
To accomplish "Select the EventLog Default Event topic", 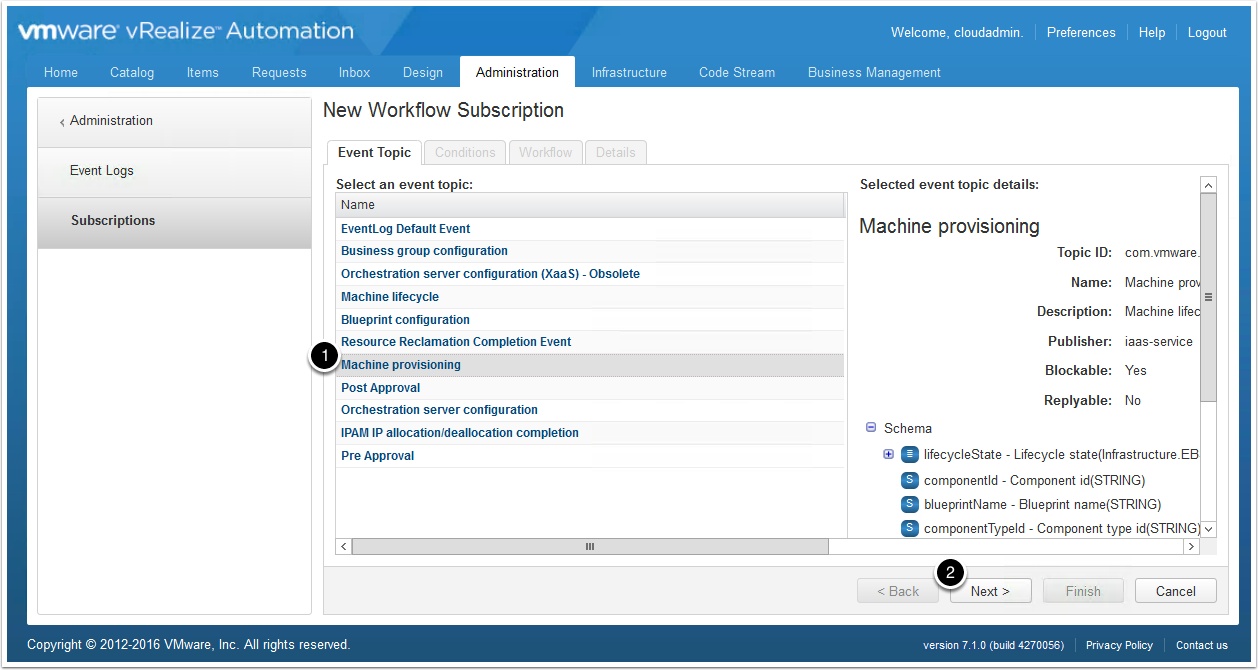I will tap(590, 228).
